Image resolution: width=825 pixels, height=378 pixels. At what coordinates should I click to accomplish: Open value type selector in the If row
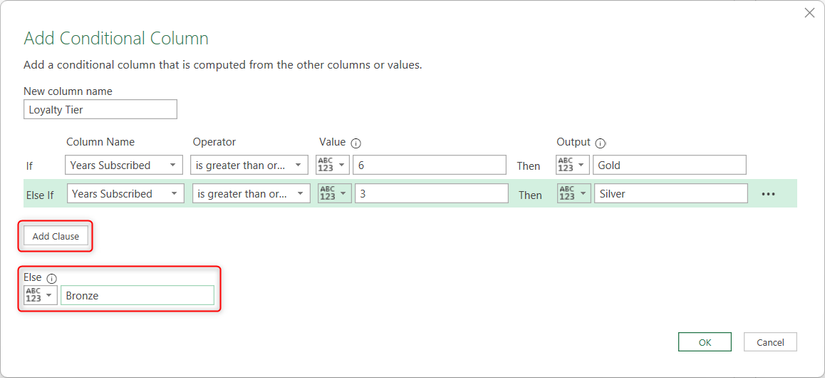(333, 165)
